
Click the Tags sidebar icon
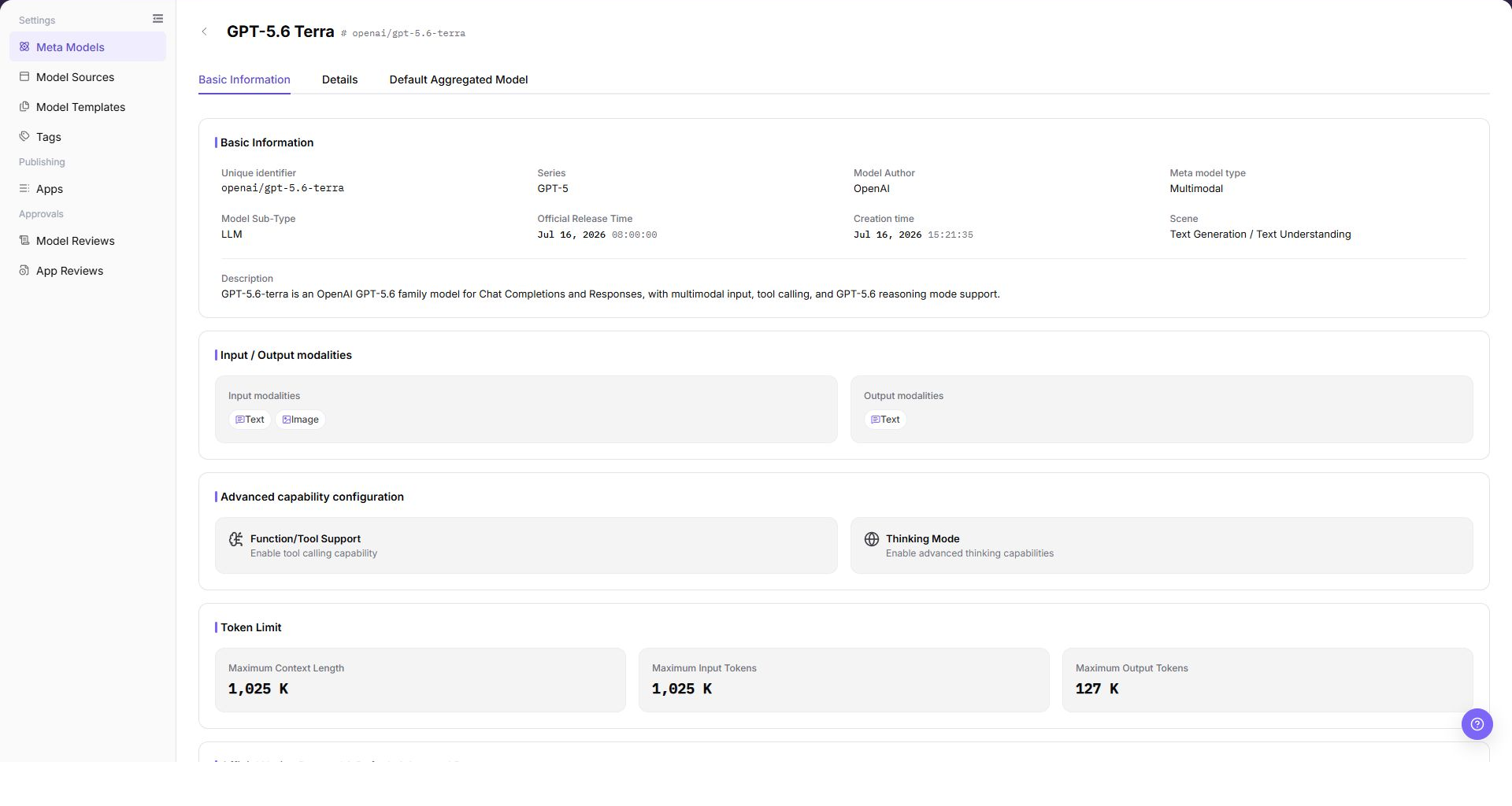(24, 137)
